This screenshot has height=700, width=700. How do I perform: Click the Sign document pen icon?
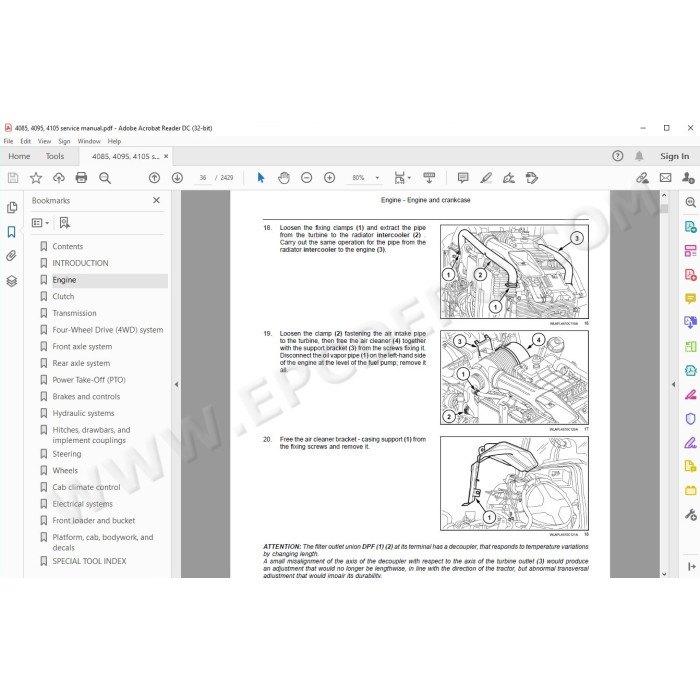[x=508, y=178]
